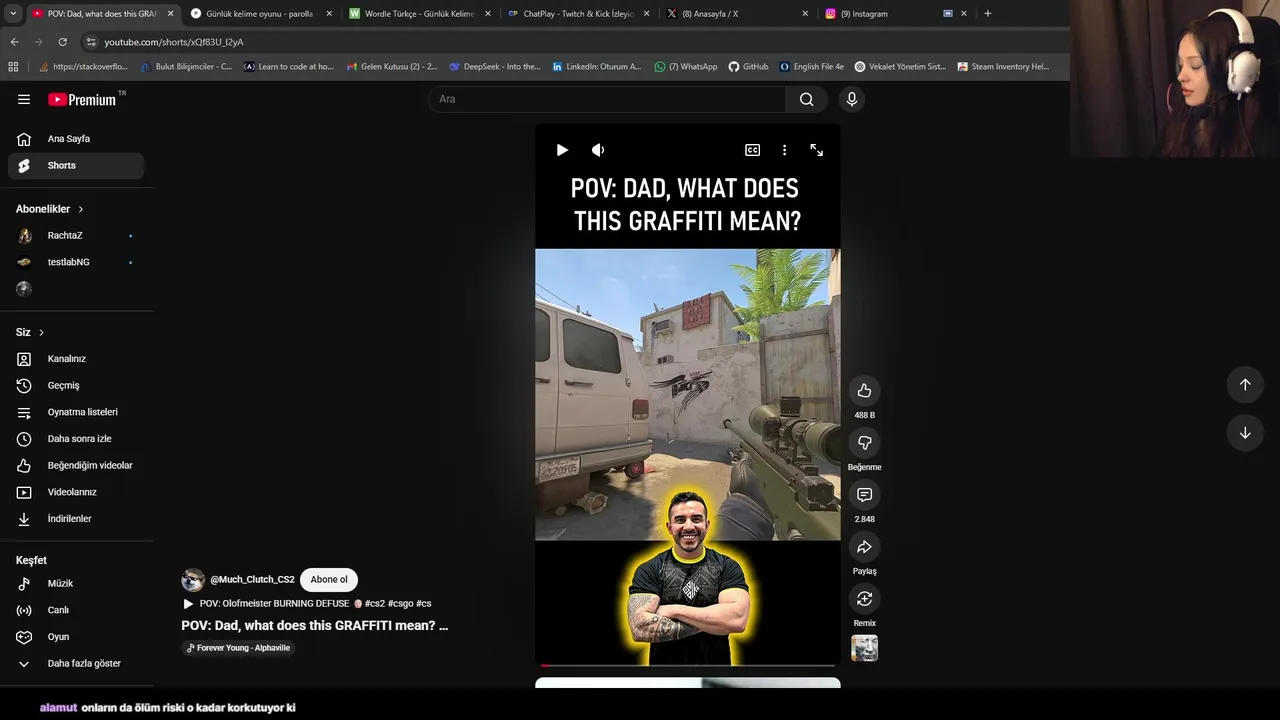Open the Olofmeister BURNING DEFUSE related video
This screenshot has height=720, width=1280.
tap(307, 604)
